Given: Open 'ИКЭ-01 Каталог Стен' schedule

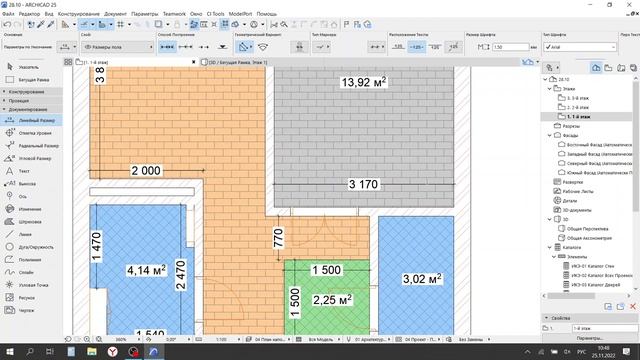Looking at the screenshot, I should point(593,266).
